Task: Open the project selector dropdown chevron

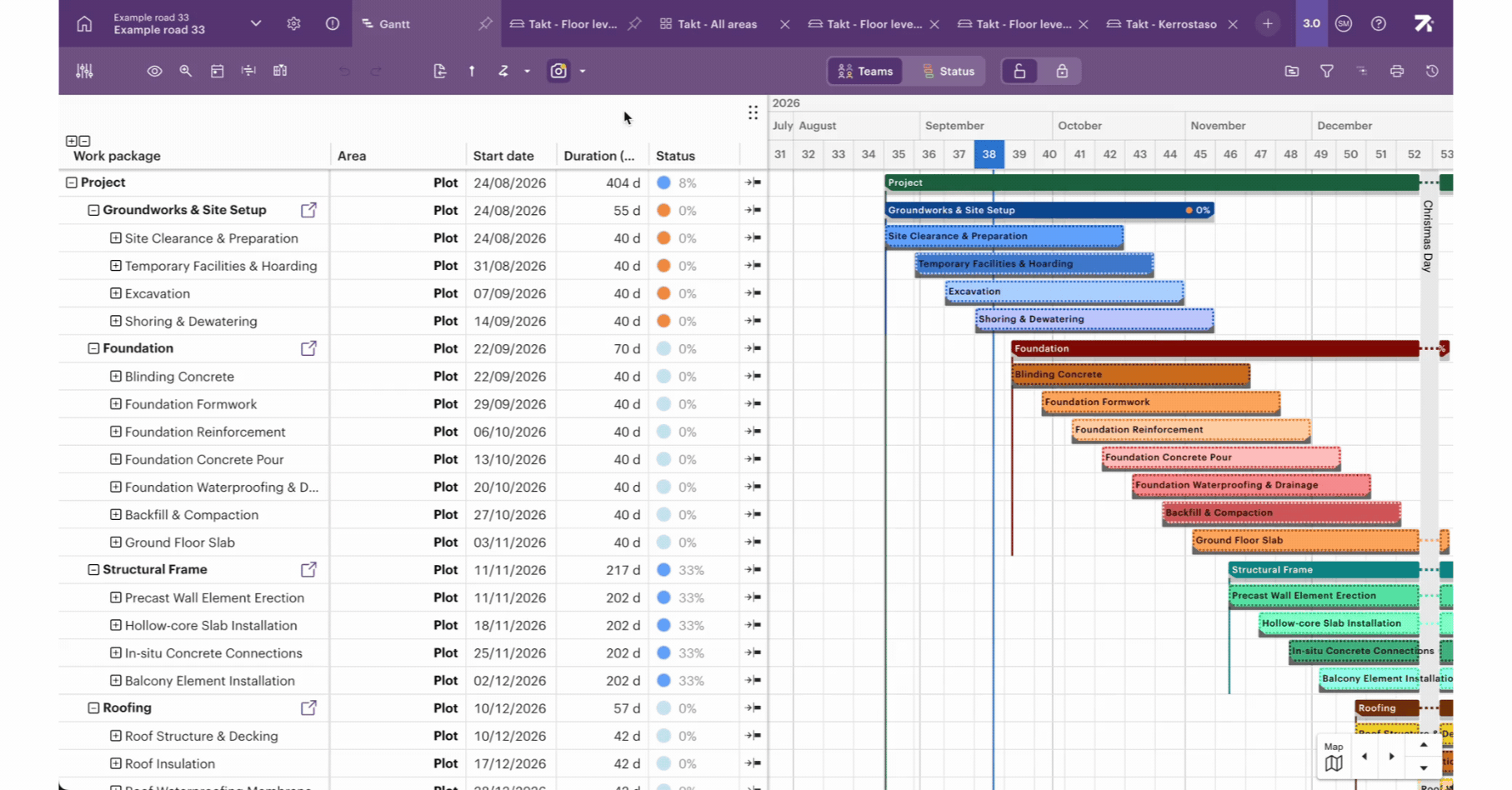Action: point(256,23)
